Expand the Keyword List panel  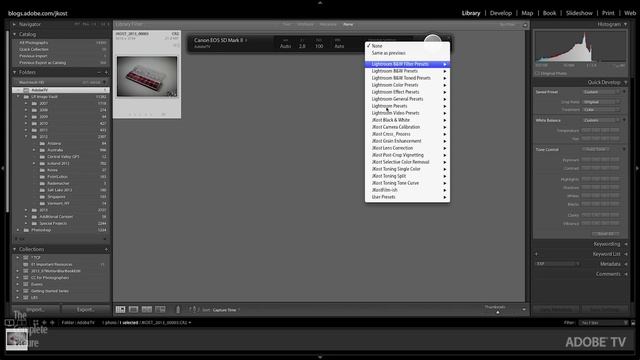pos(626,254)
